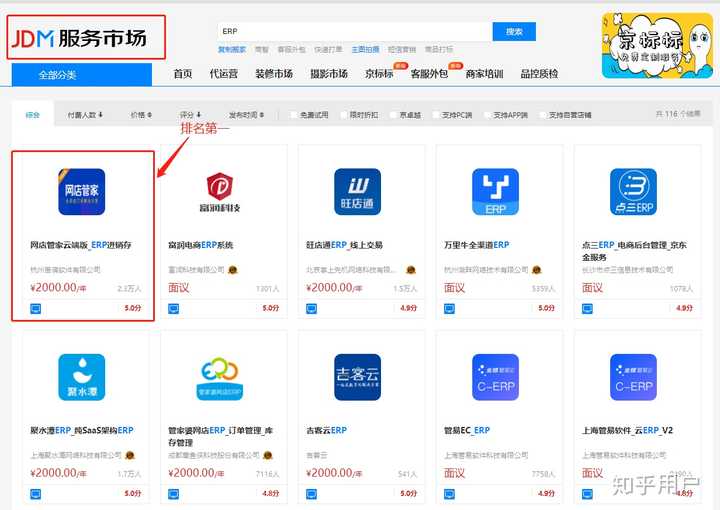Open the 吉客云 product logo
720x510 pixels.
pyautogui.click(x=357, y=377)
